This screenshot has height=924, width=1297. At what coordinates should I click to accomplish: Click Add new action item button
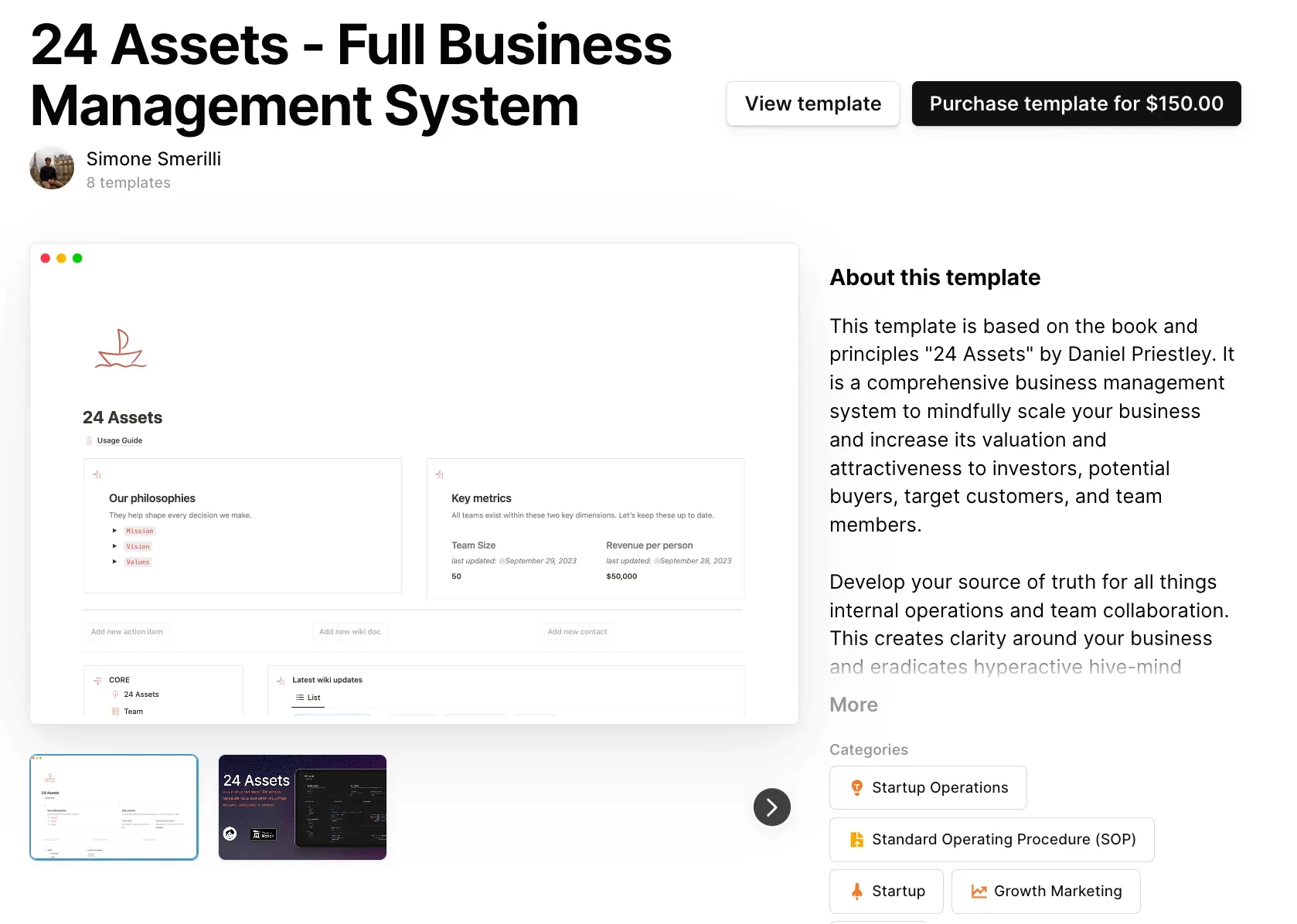[127, 632]
